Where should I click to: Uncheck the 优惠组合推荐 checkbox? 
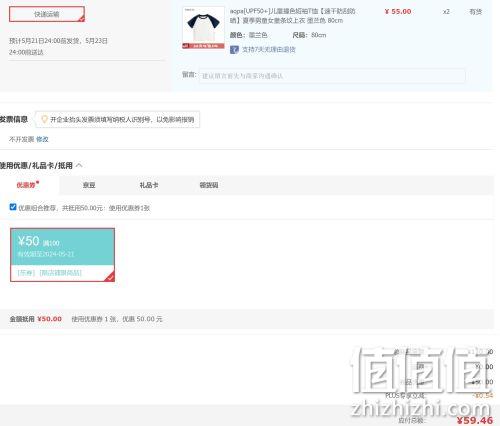[13, 207]
